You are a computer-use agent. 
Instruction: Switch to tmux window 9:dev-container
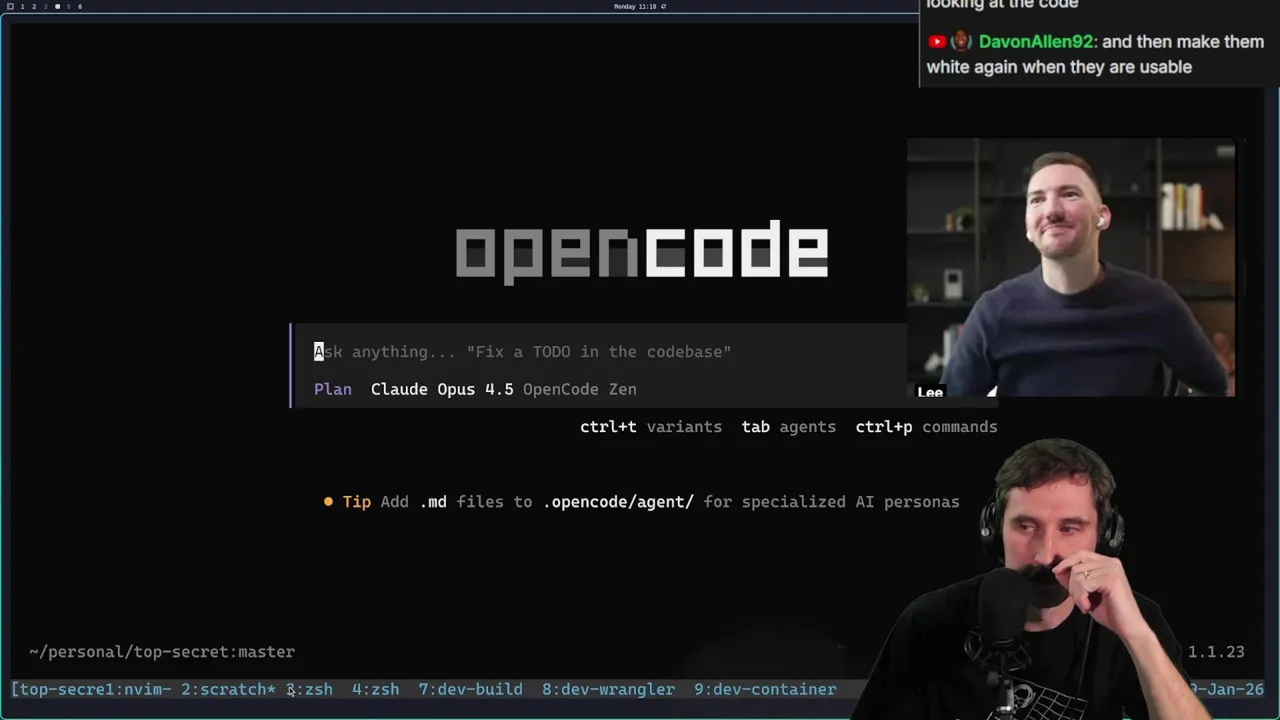click(x=765, y=690)
